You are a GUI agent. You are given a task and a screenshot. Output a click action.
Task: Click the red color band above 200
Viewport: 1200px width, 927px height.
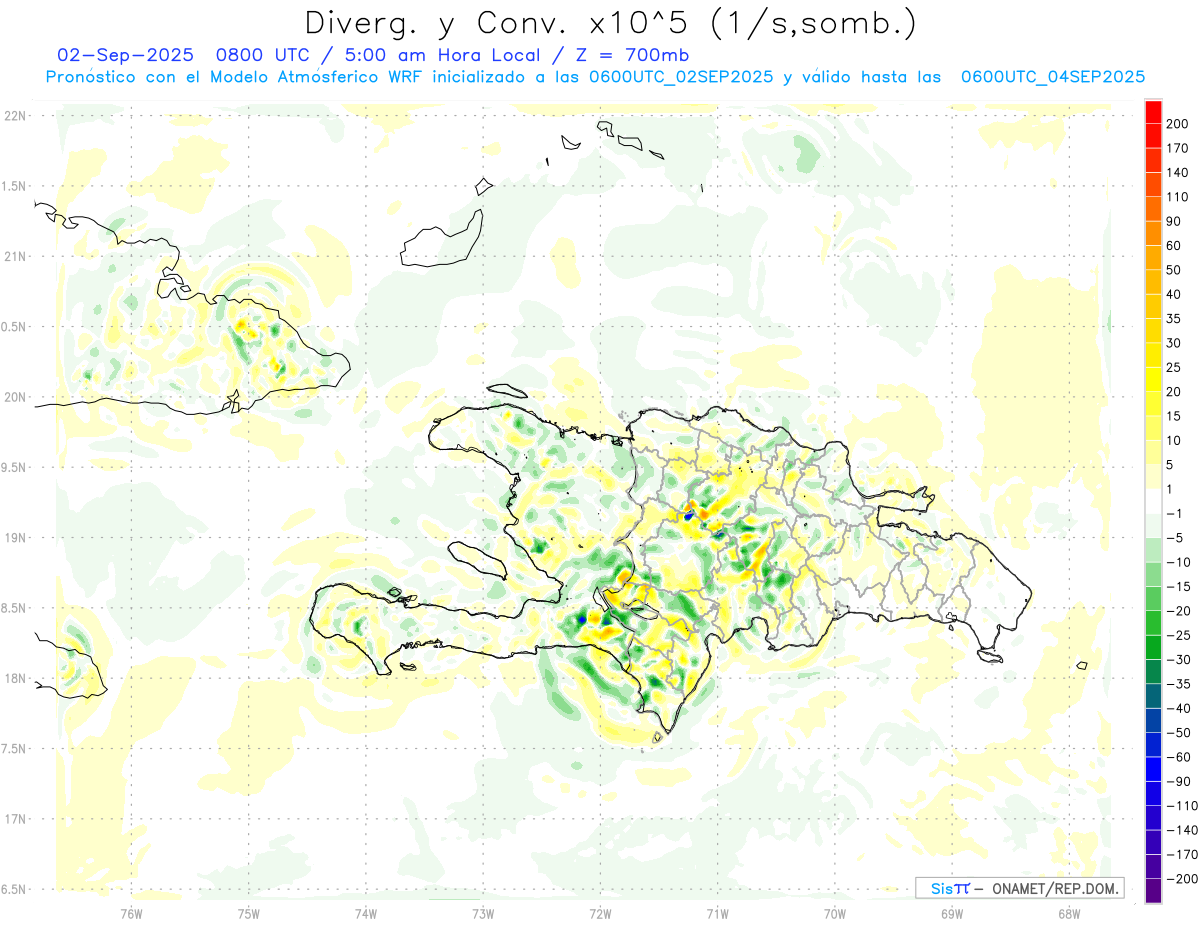[x=1153, y=112]
